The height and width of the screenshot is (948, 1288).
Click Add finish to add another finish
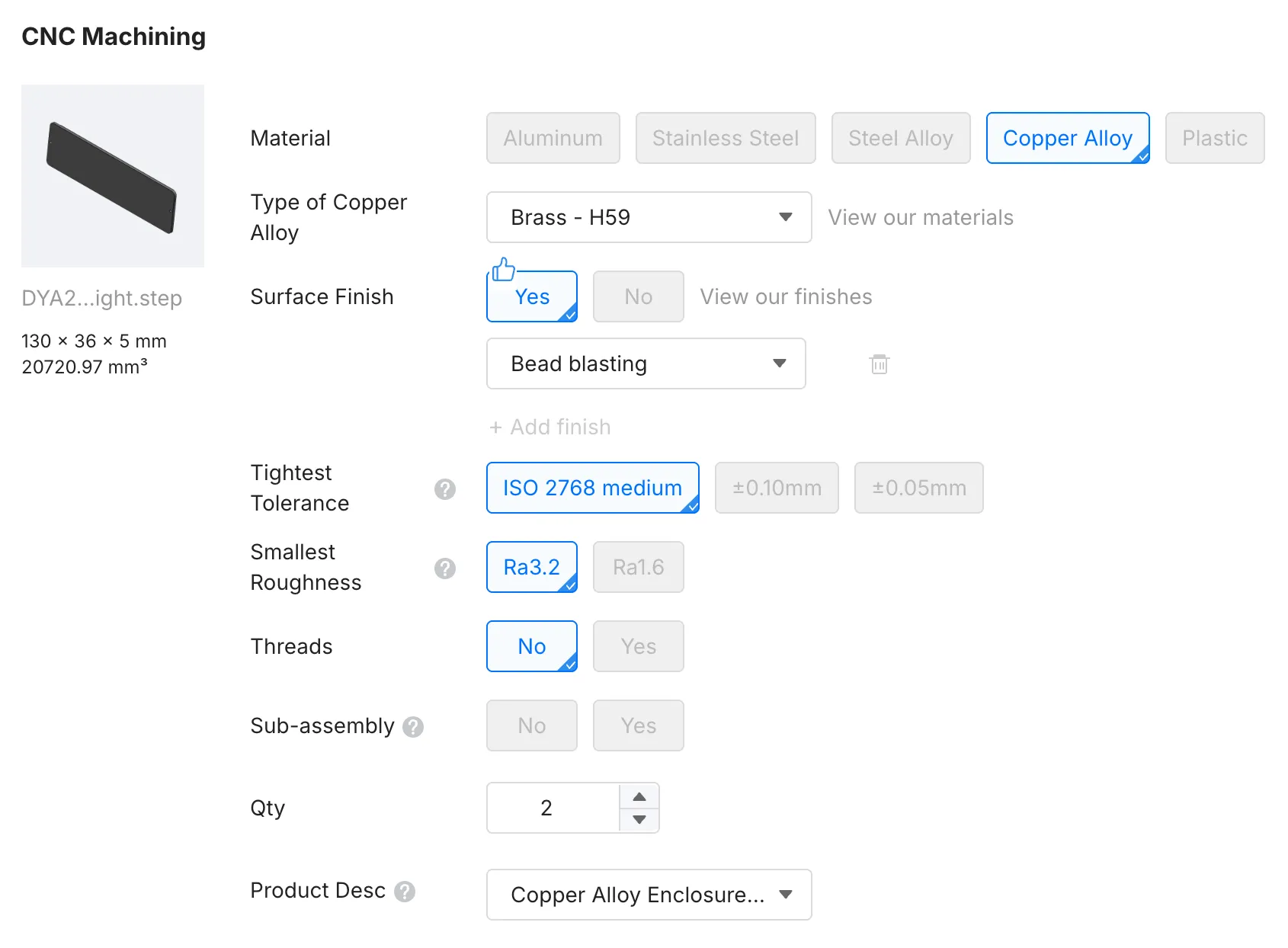[x=549, y=427]
